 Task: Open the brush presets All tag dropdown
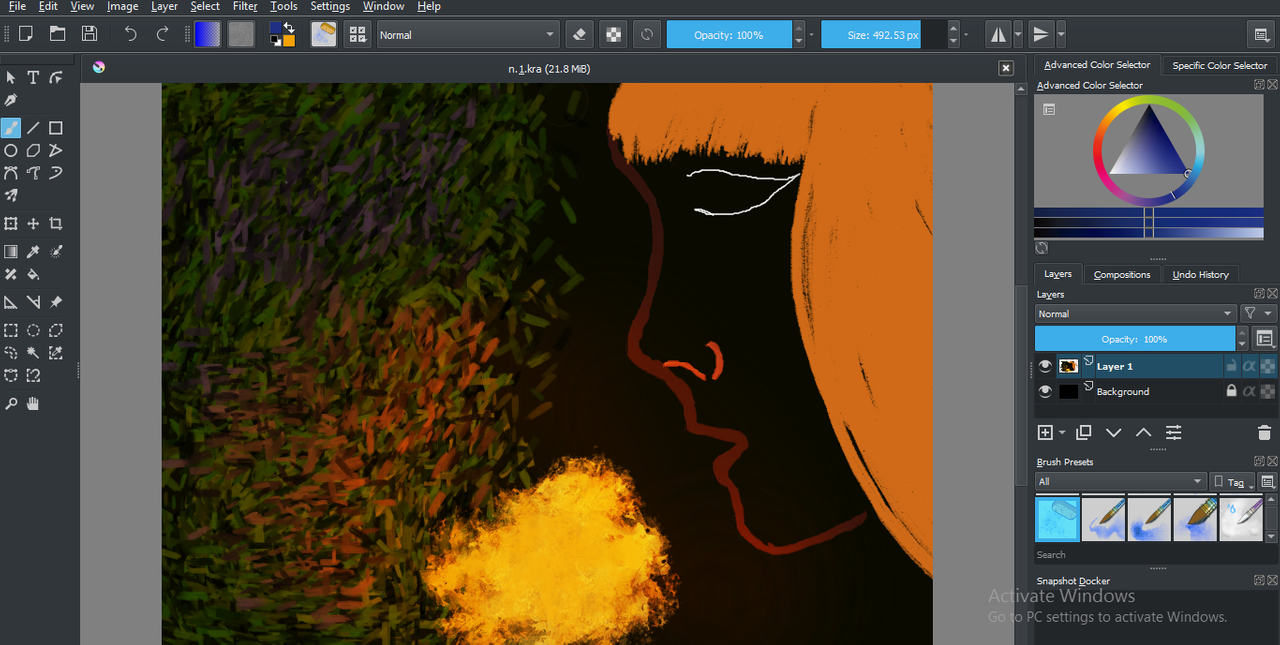click(x=1120, y=482)
